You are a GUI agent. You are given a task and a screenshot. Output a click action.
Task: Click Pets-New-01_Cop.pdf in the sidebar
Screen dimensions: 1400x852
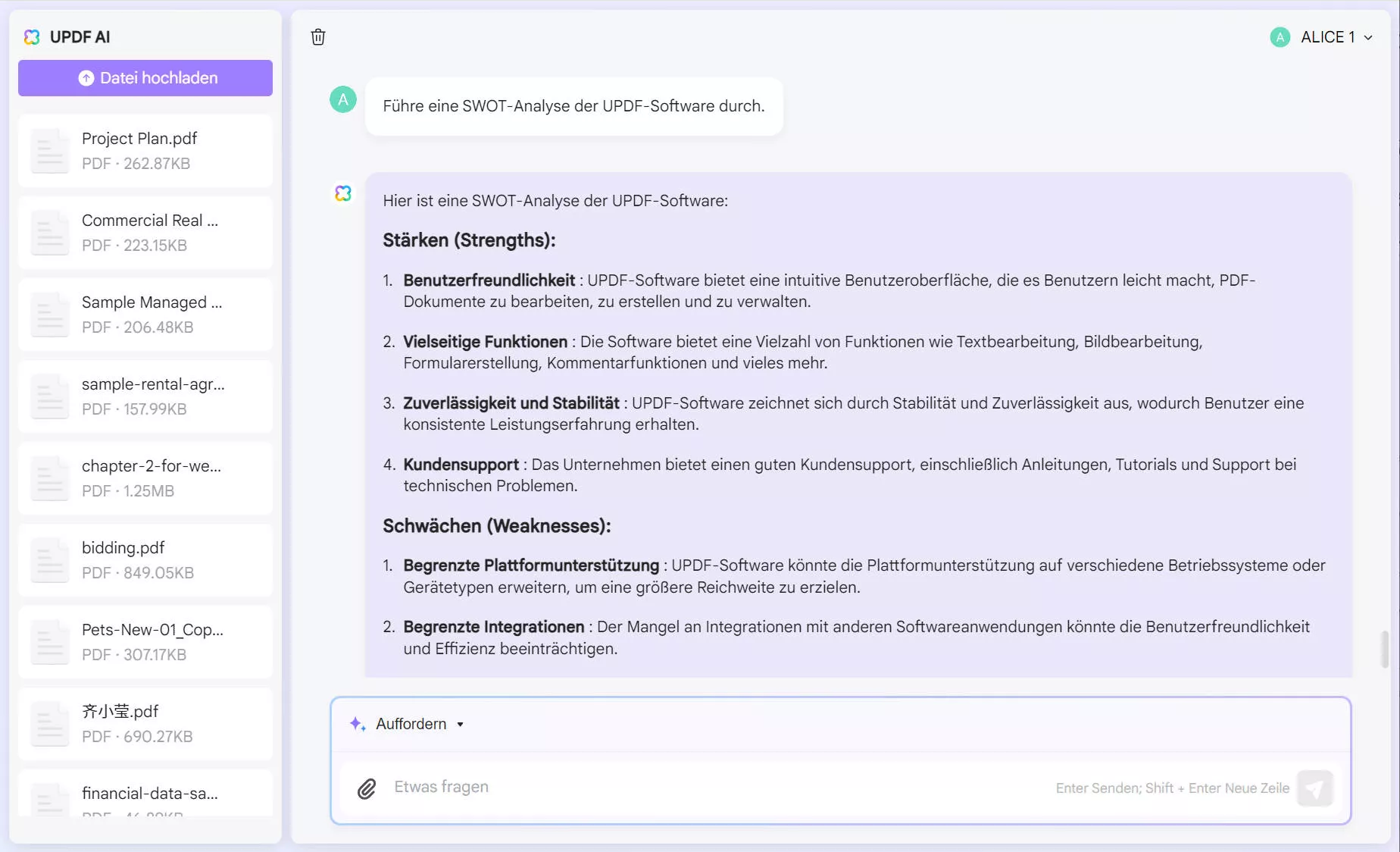pos(145,641)
